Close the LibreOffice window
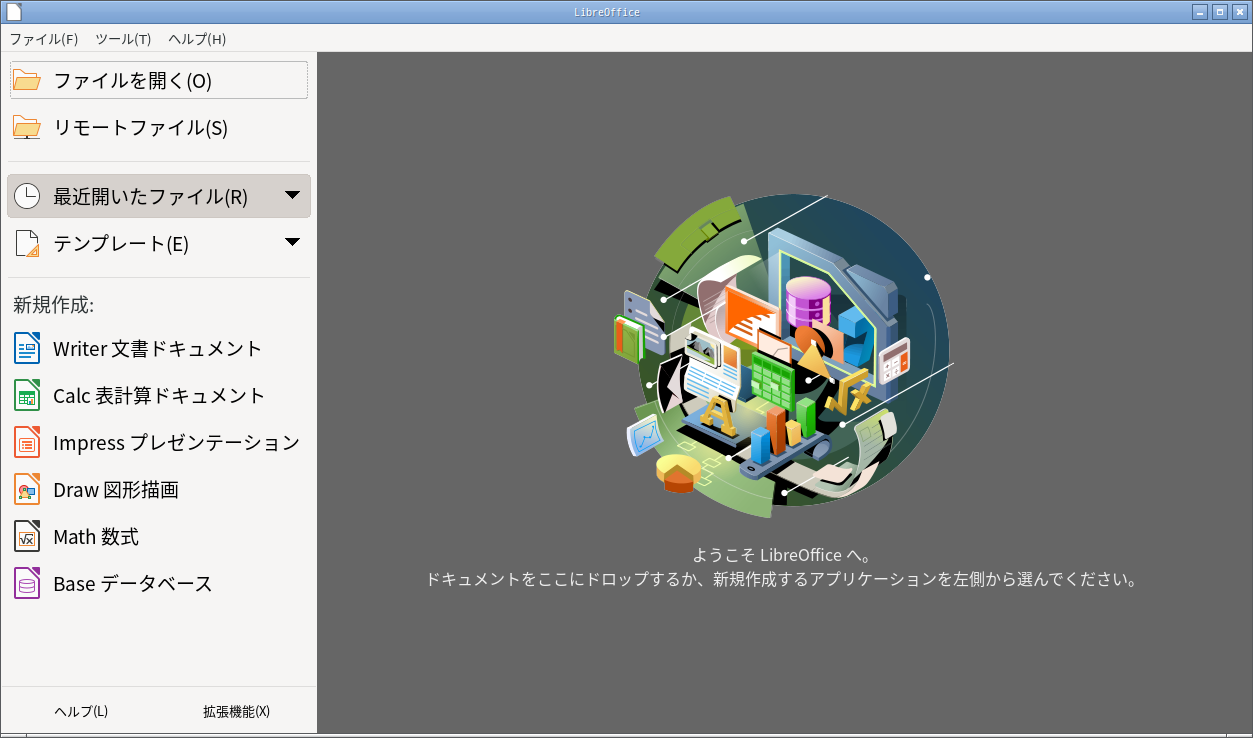Image resolution: width=1253 pixels, height=738 pixels. pos(1239,12)
